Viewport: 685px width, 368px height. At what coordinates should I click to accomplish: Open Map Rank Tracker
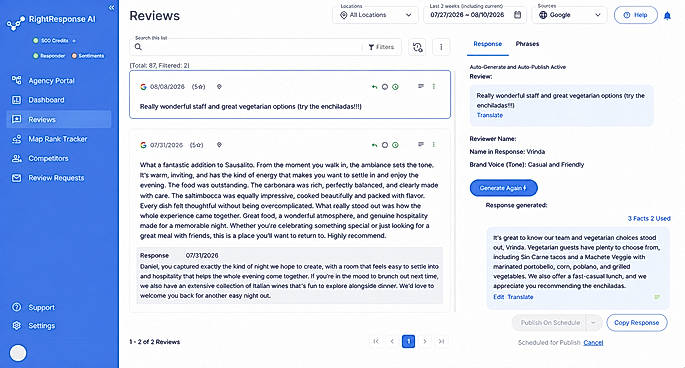point(58,139)
